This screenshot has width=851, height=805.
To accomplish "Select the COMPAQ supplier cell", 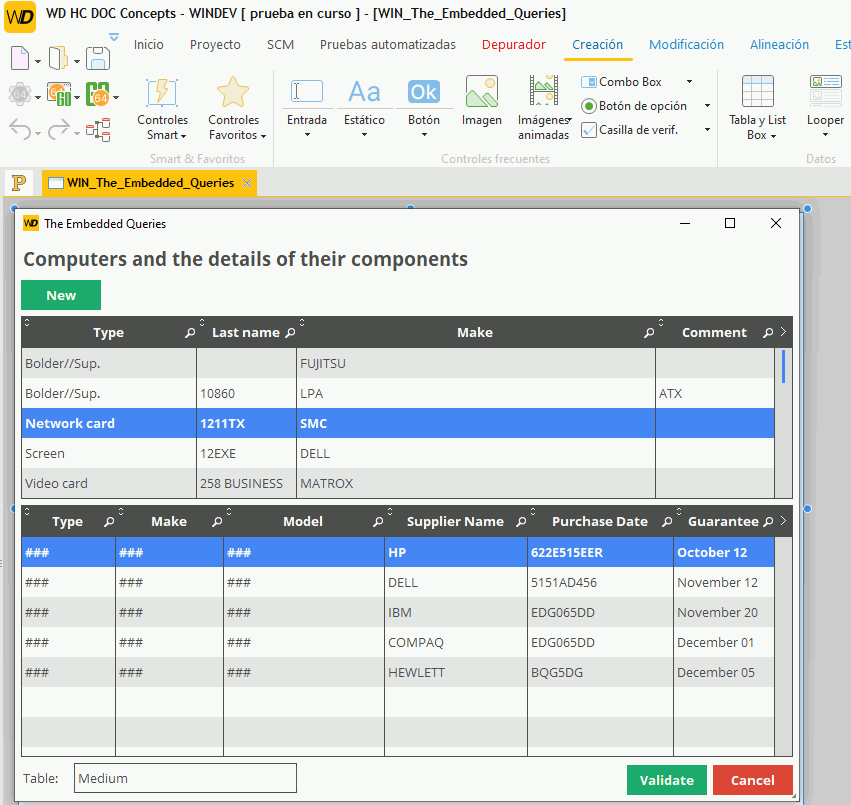I will point(456,642).
